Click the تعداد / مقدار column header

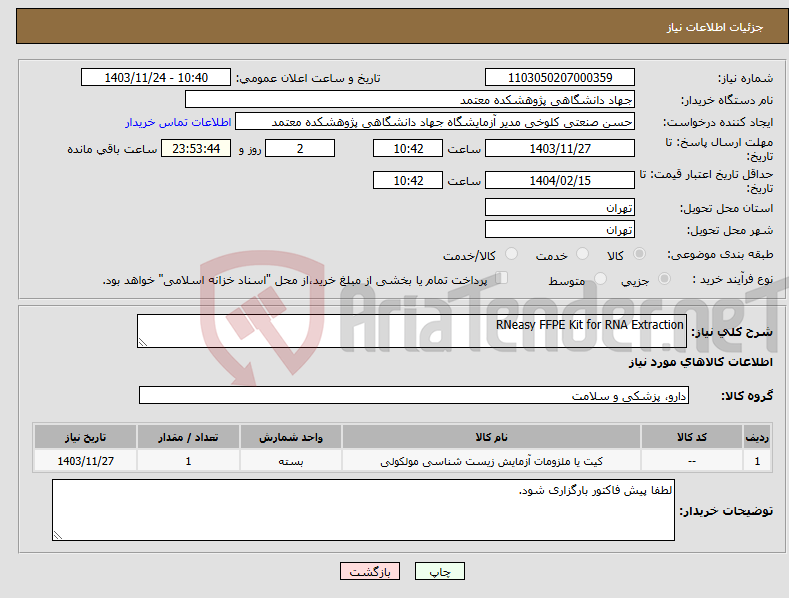(x=188, y=437)
